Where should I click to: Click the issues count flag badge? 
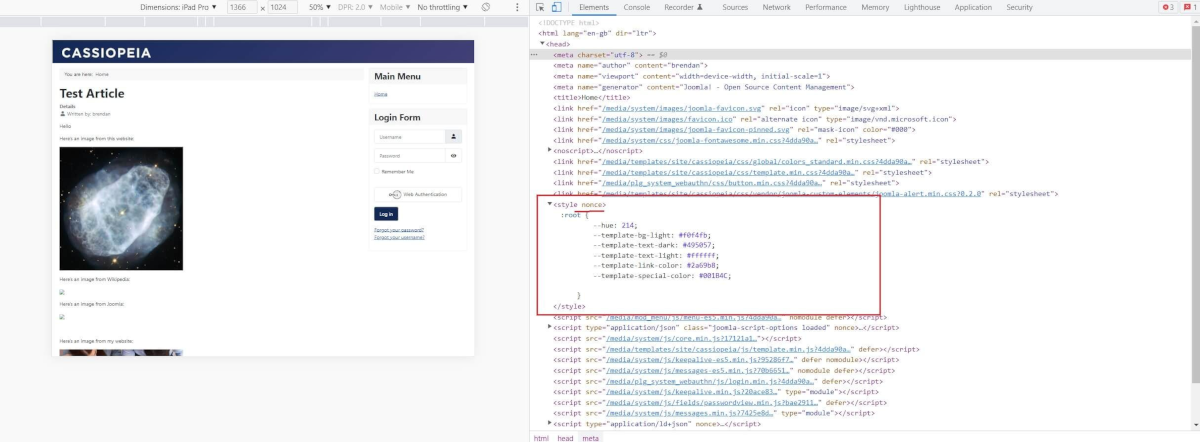[x=1191, y=7]
